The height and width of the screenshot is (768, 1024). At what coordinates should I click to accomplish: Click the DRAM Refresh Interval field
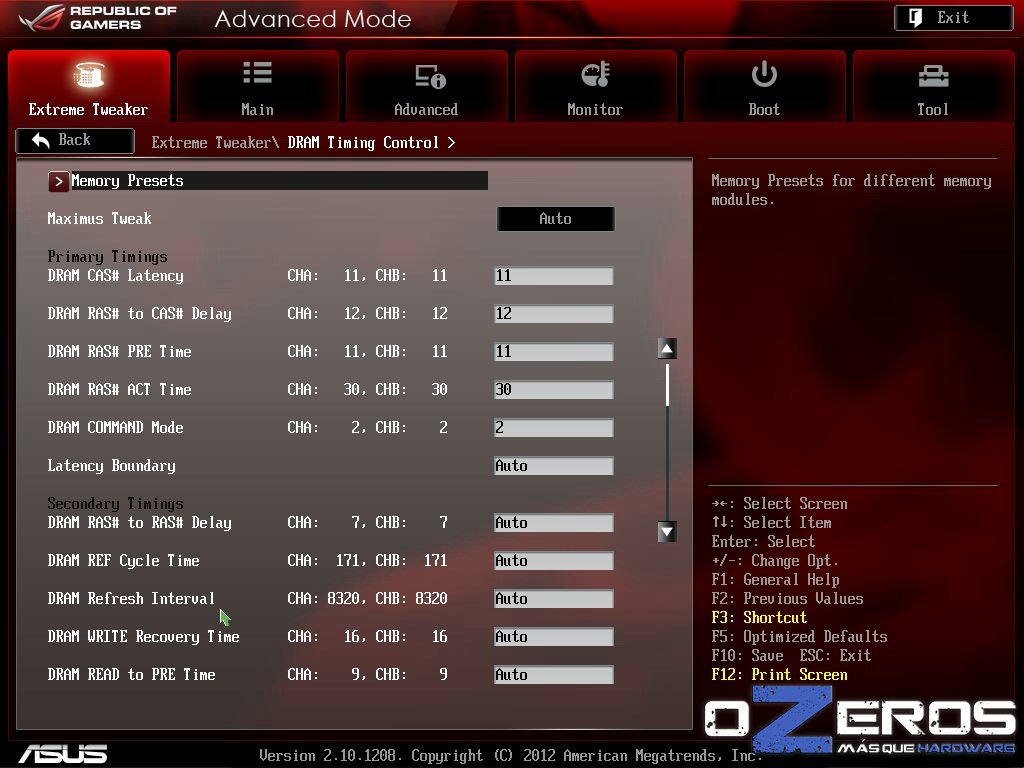pyautogui.click(x=554, y=598)
